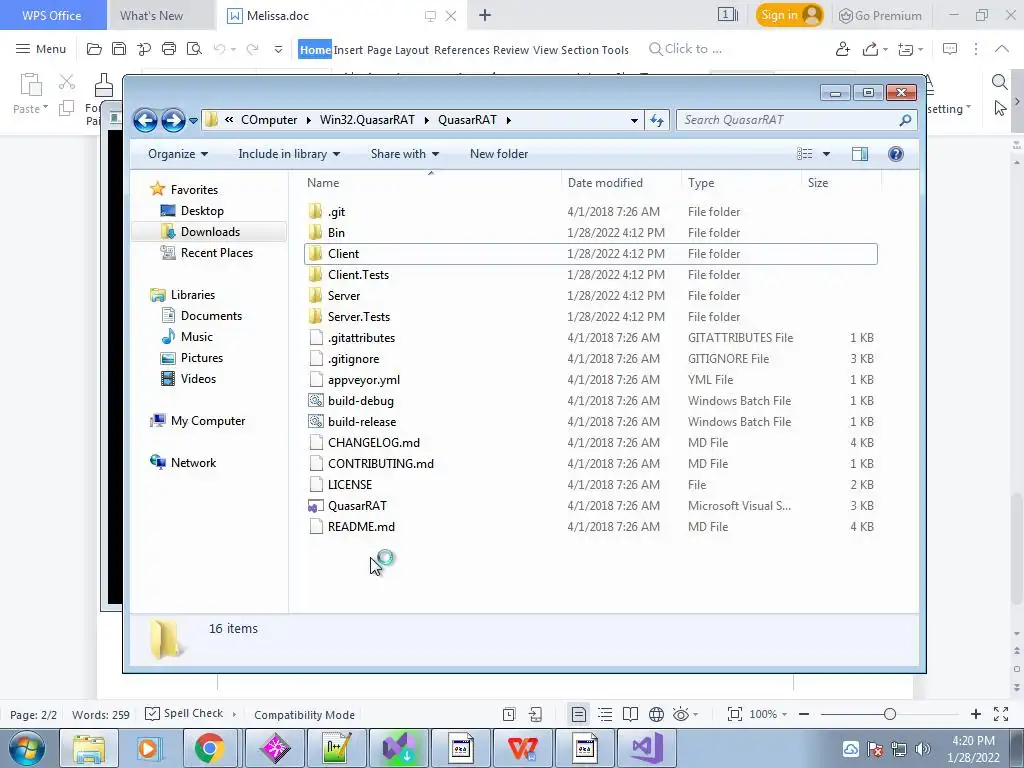Open the Page Layout ribbon tab
This screenshot has height=768, width=1024.
pyautogui.click(x=398, y=50)
